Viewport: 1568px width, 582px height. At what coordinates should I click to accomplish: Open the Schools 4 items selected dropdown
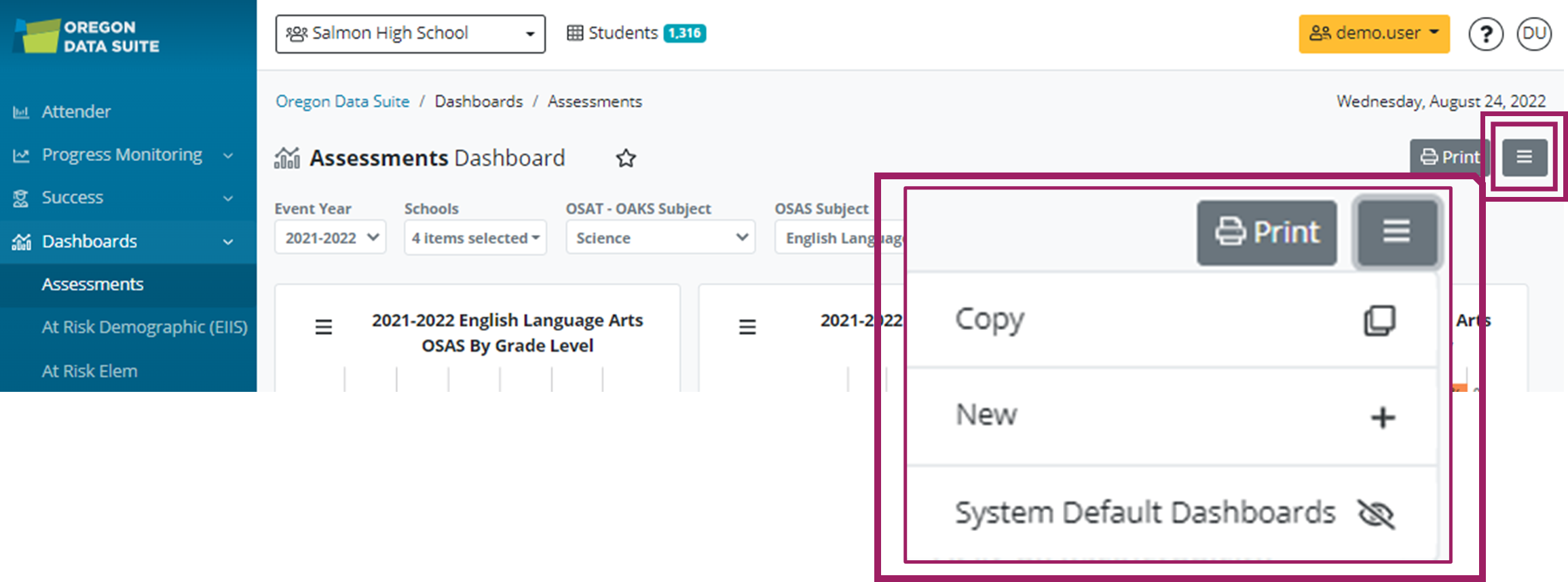[475, 238]
